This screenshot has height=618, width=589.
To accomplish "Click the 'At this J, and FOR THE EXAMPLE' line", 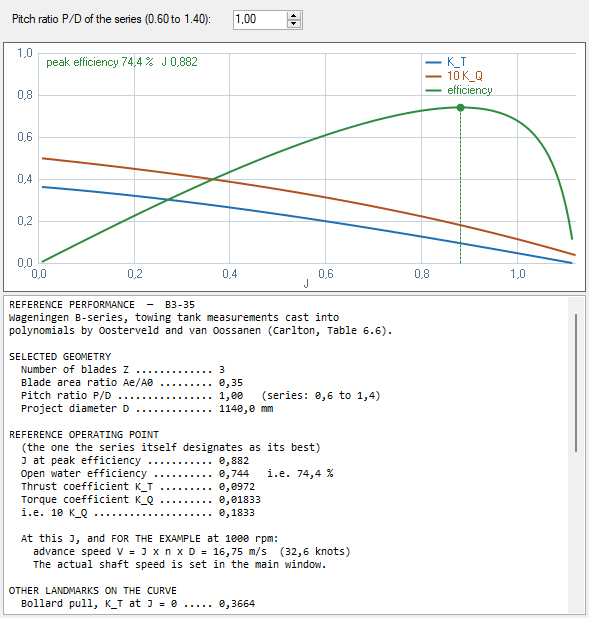I will [149, 539].
